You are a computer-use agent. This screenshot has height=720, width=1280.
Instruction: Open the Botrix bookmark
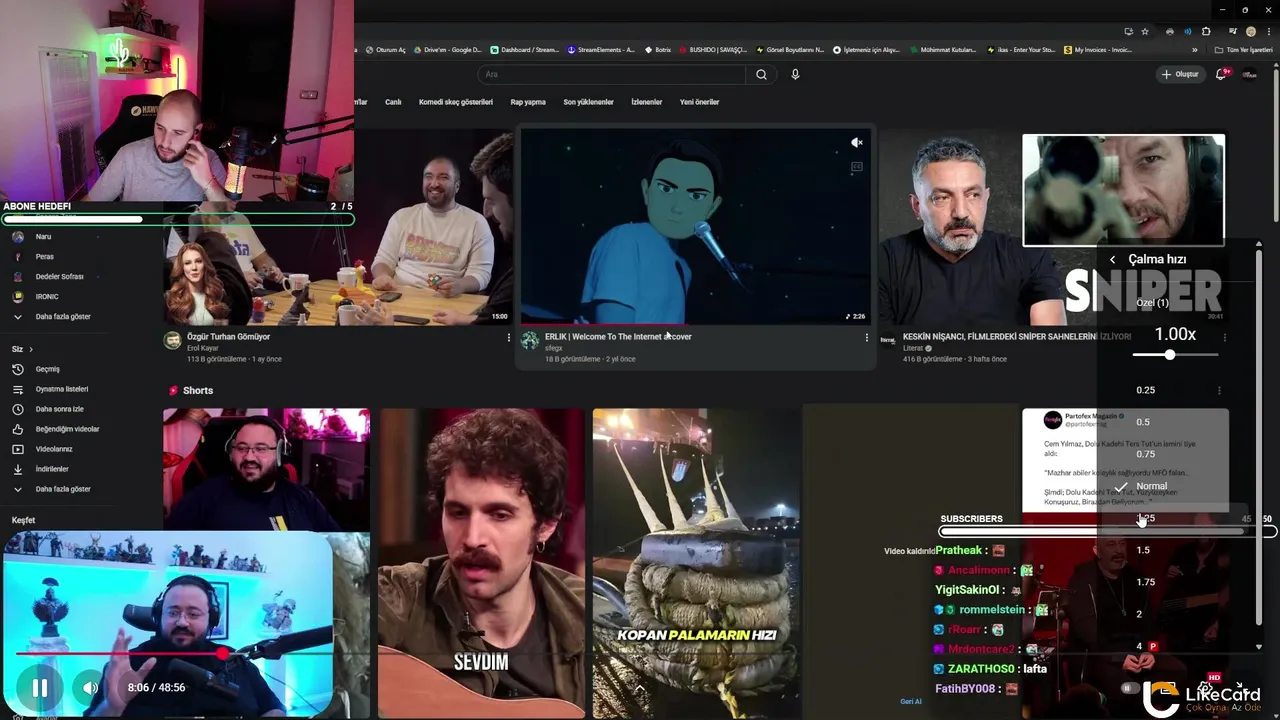click(x=657, y=49)
